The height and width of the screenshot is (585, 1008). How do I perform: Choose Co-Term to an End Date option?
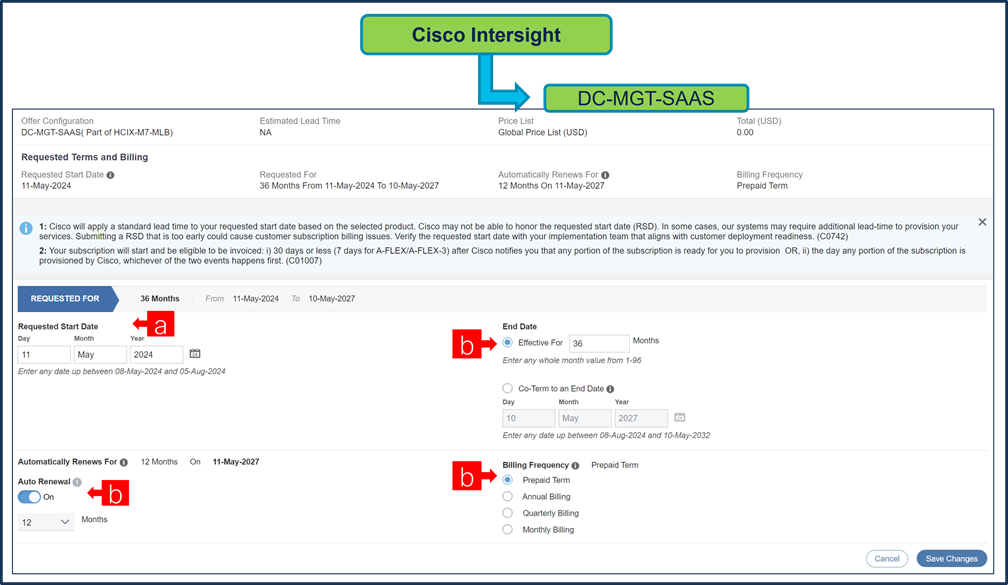pyautogui.click(x=508, y=388)
